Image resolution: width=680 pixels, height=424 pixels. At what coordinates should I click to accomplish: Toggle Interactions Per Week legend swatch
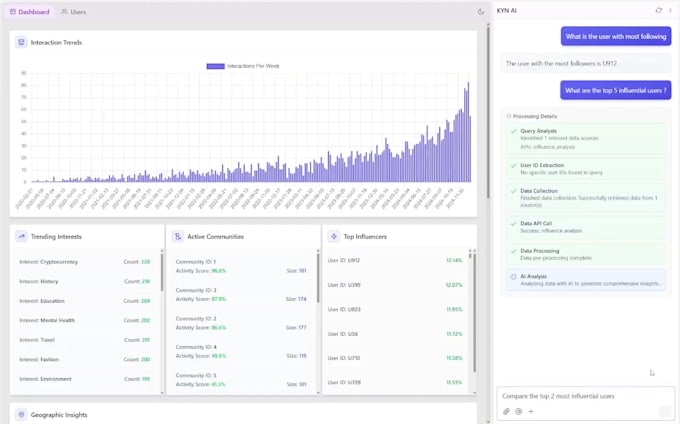216,66
